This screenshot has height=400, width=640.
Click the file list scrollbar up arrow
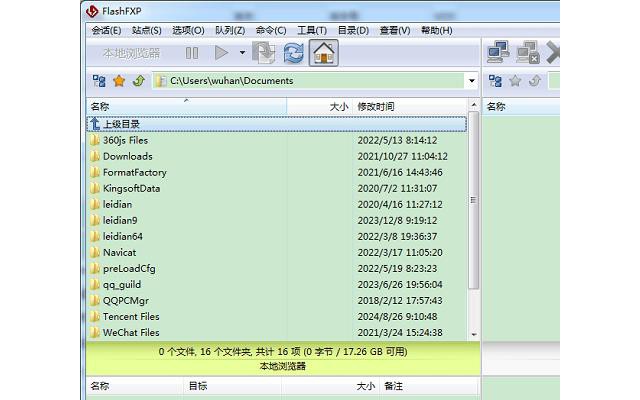tap(473, 105)
